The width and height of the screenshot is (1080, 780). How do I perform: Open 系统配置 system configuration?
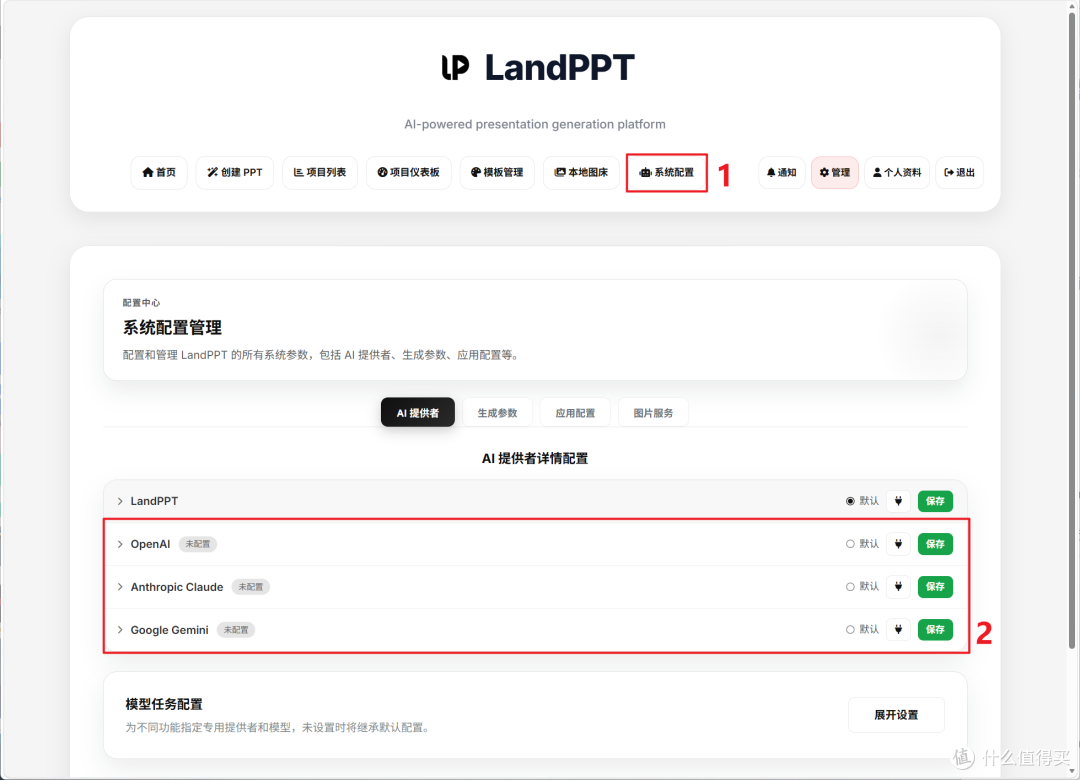[x=667, y=172]
